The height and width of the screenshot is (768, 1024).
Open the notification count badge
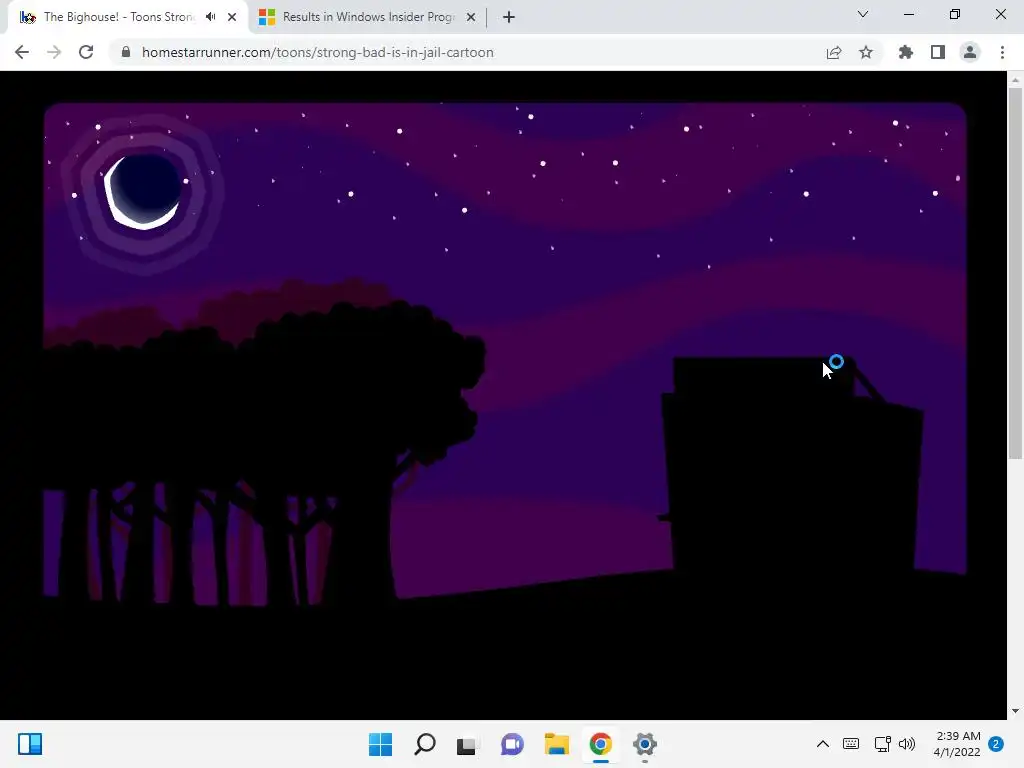tap(996, 744)
